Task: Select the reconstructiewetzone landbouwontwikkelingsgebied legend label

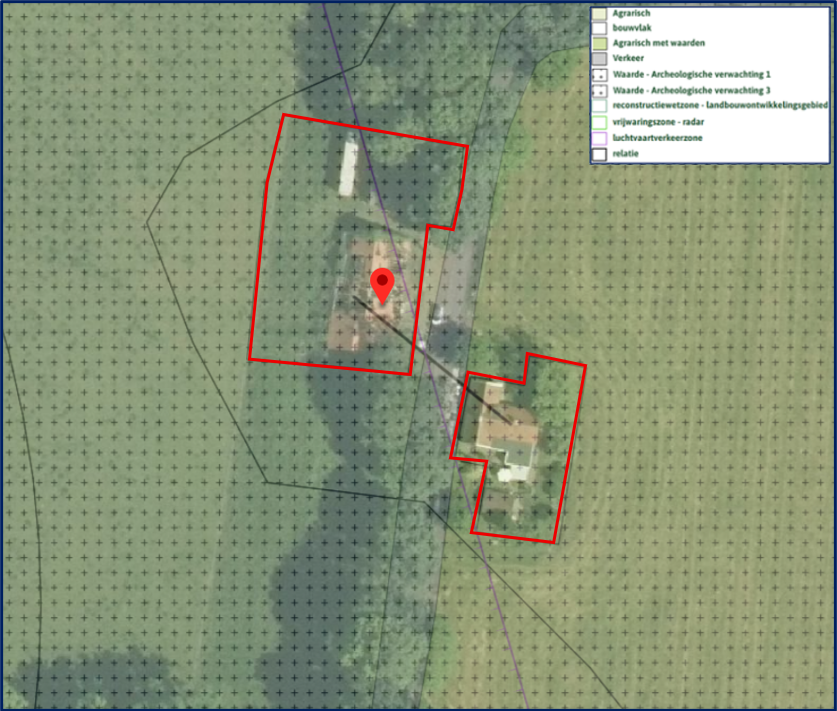Action: tap(720, 105)
